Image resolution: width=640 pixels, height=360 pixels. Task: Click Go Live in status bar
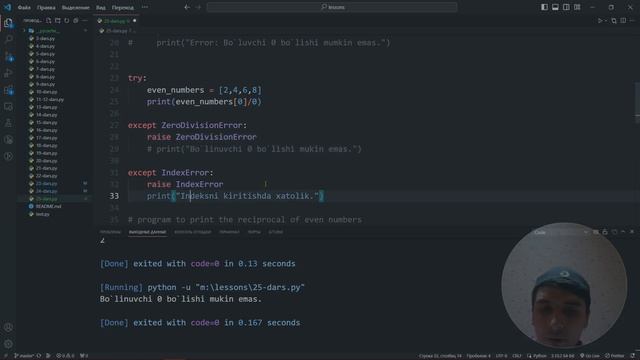point(590,356)
